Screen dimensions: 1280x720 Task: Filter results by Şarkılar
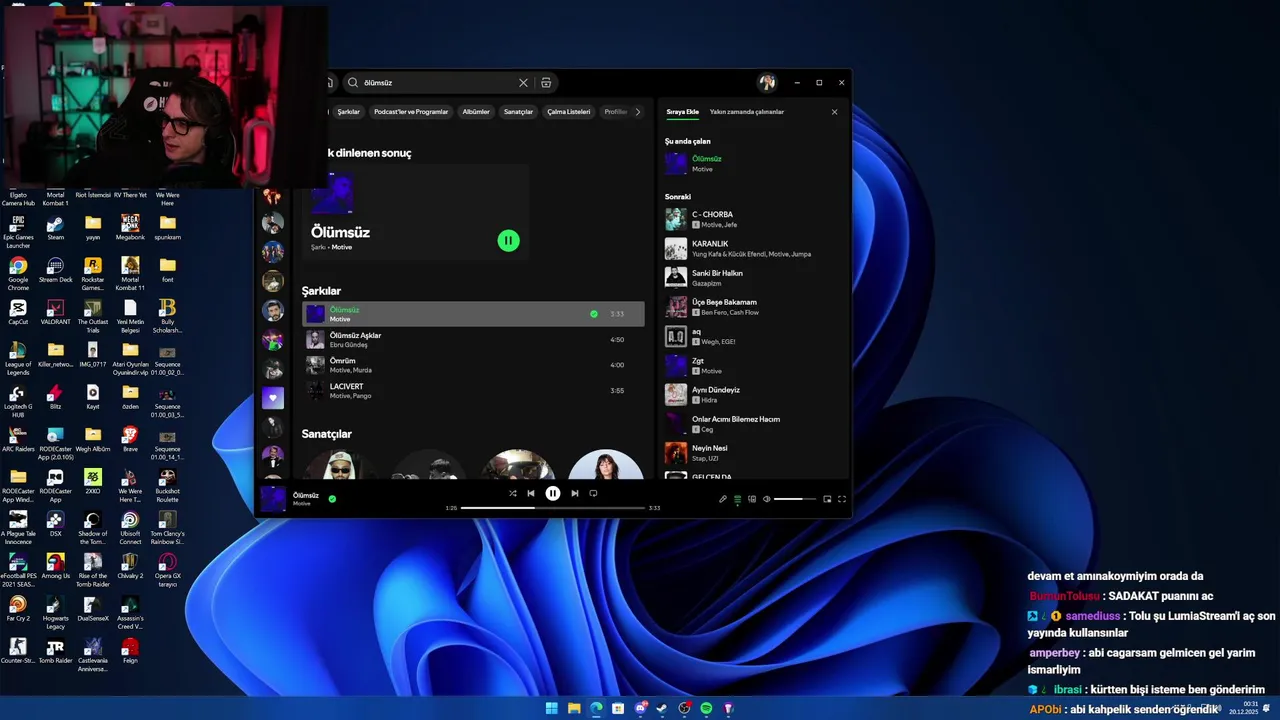click(x=348, y=112)
